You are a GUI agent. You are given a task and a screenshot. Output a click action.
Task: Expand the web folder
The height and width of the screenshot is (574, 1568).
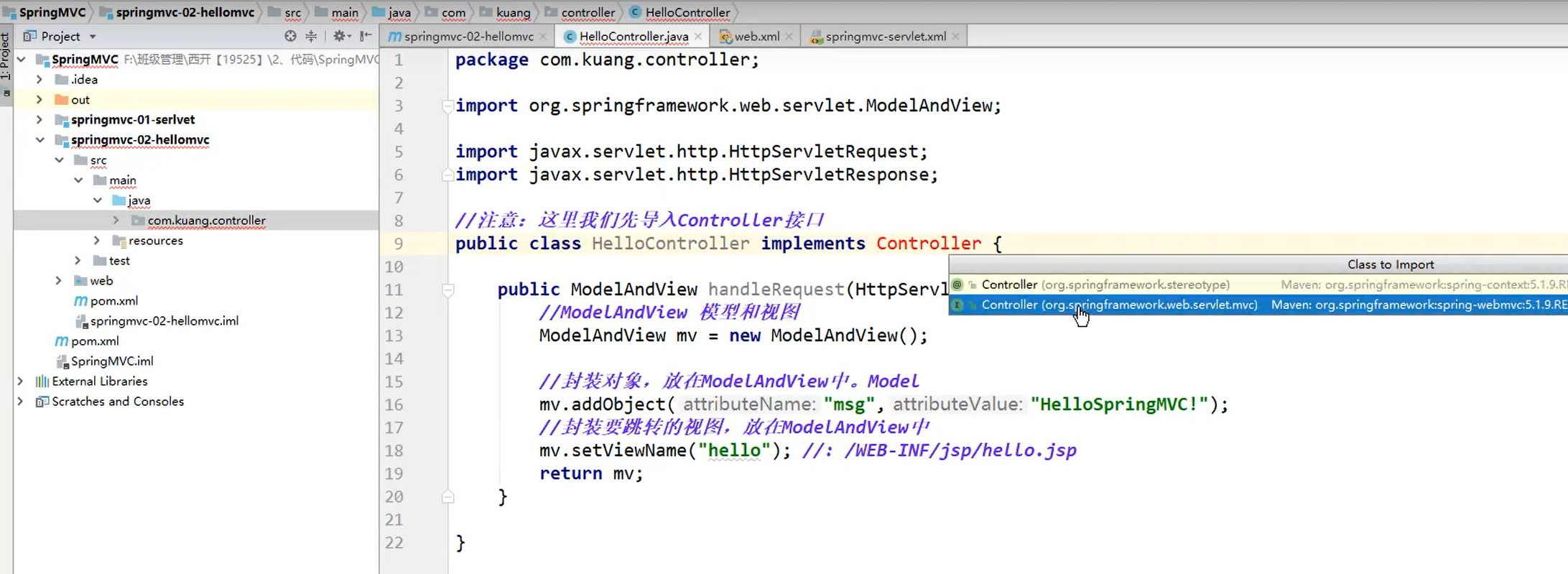pyautogui.click(x=60, y=281)
